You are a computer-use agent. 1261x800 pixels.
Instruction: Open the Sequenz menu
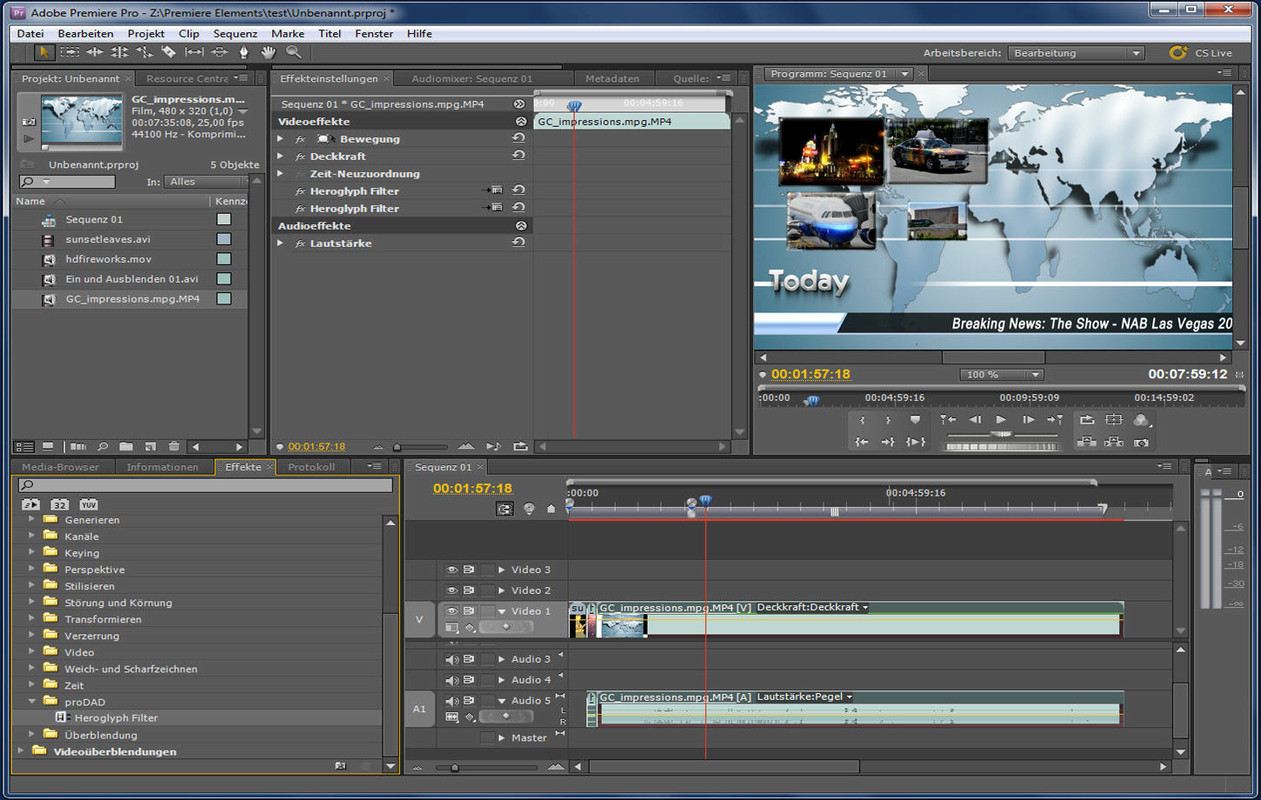(235, 33)
